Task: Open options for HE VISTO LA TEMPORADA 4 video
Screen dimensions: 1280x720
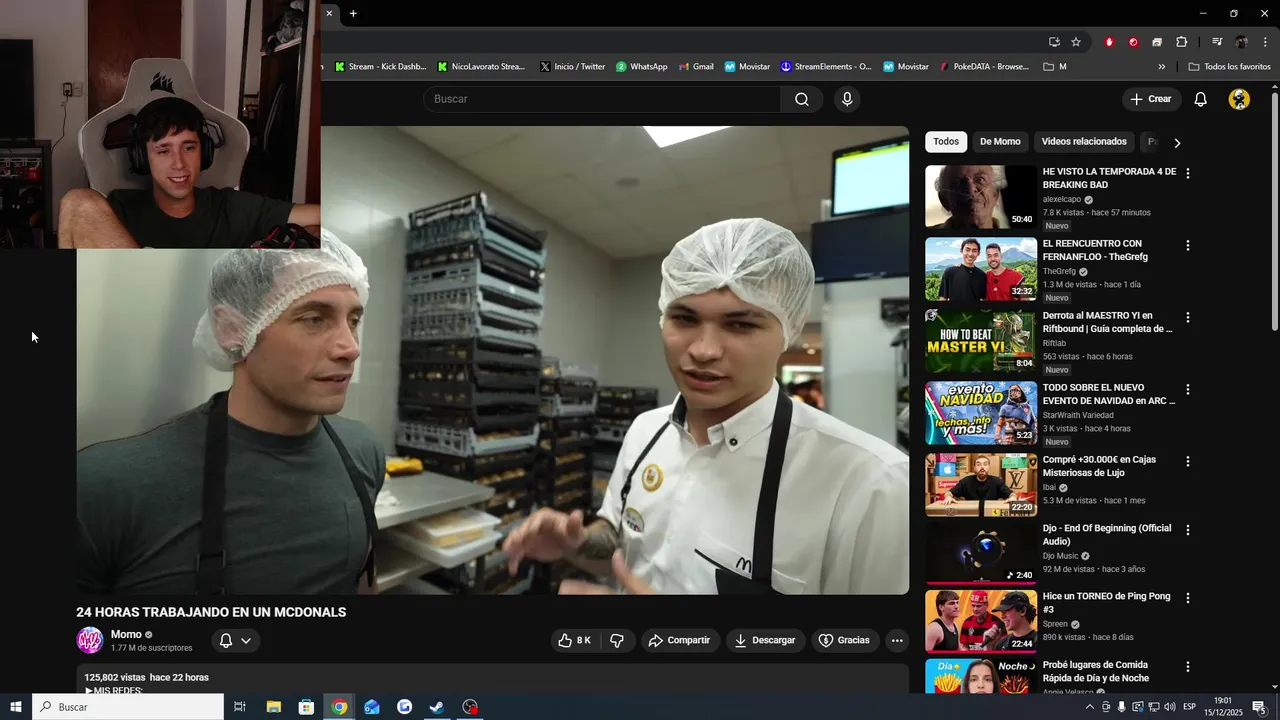Action: tap(1188, 173)
